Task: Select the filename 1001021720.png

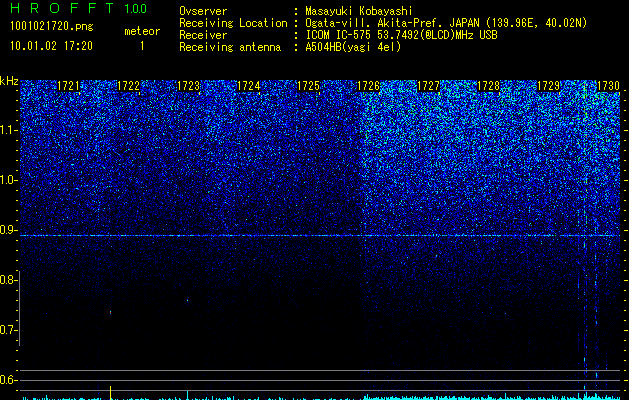Action: click(x=52, y=26)
